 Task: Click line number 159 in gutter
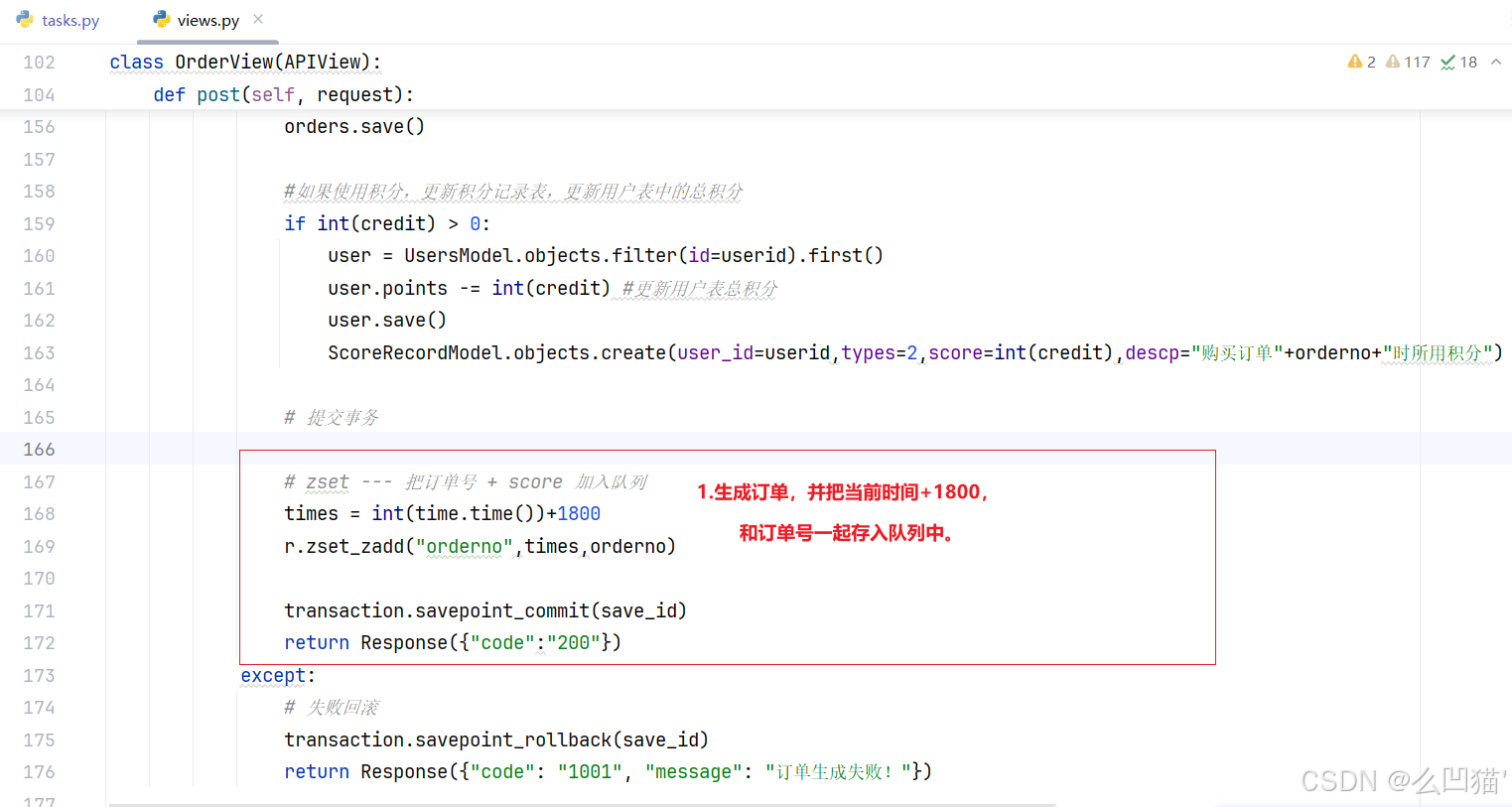click(39, 223)
